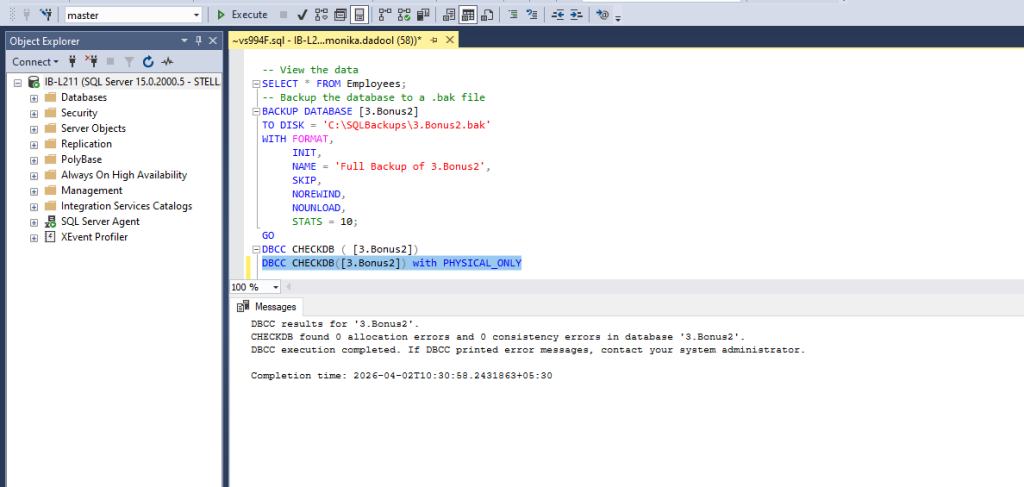
Task: Select Results to Text icon
Action: click(x=449, y=14)
